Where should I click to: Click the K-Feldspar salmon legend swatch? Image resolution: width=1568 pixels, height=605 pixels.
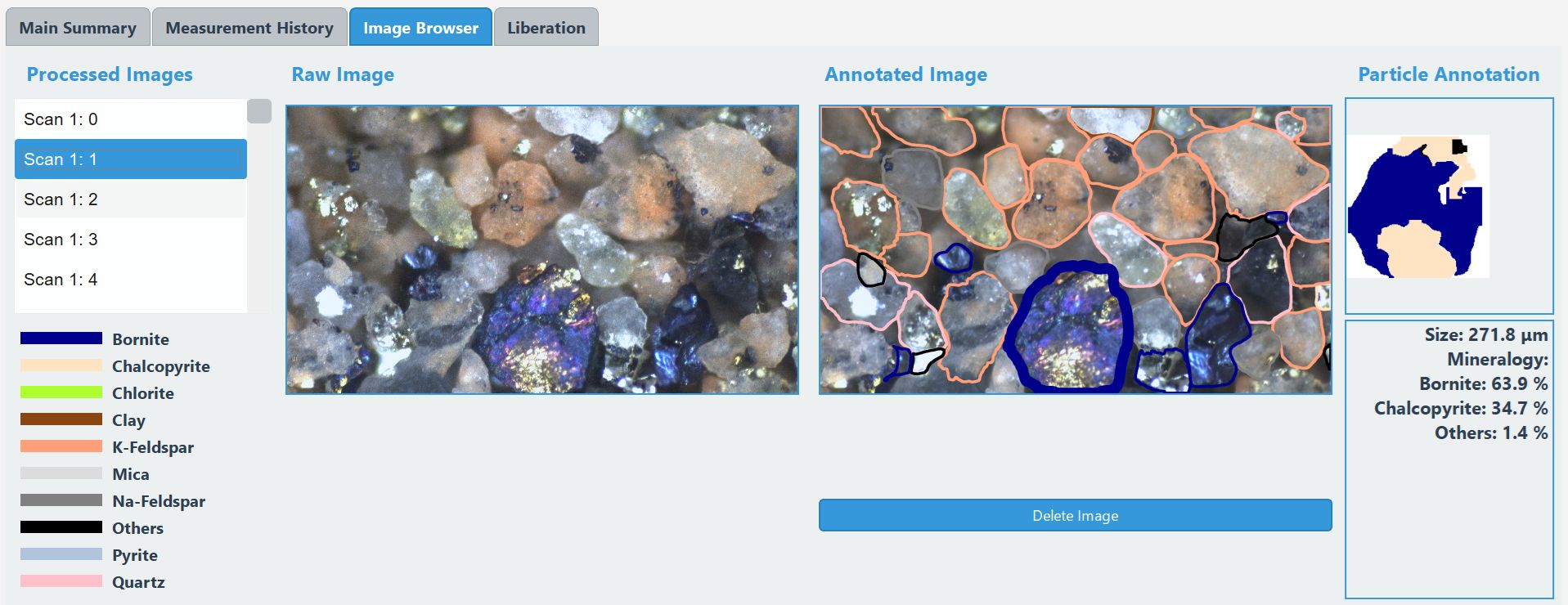[61, 446]
